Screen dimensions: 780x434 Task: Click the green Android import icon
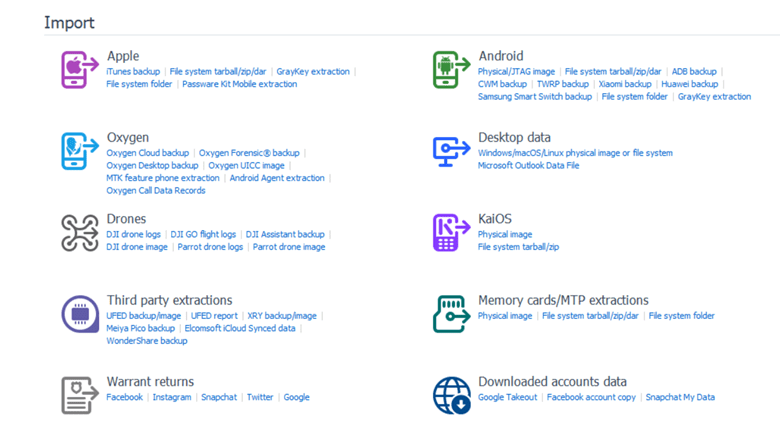[x=451, y=70]
